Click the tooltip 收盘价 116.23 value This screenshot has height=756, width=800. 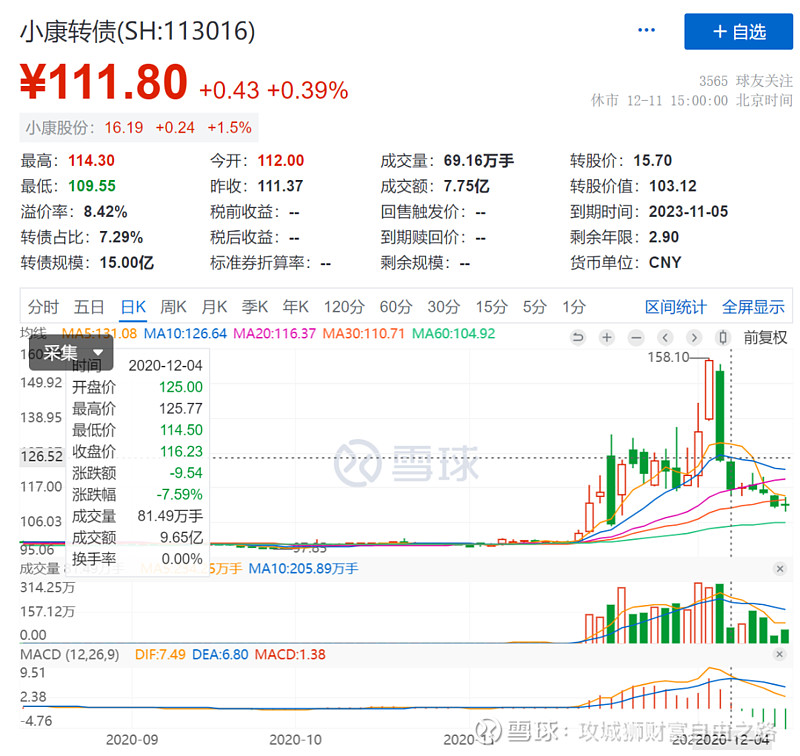click(181, 451)
